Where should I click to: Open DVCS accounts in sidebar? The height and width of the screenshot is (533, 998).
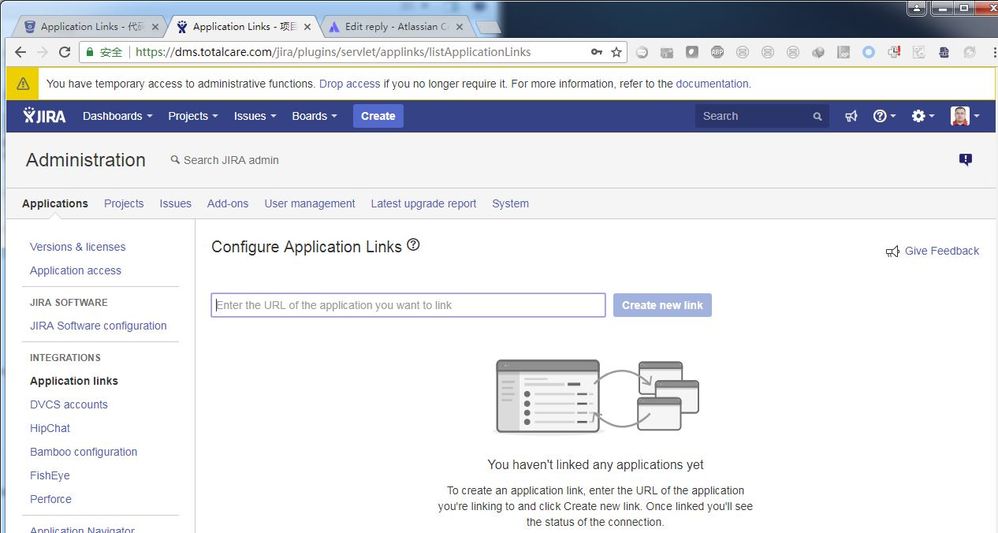[x=69, y=405]
